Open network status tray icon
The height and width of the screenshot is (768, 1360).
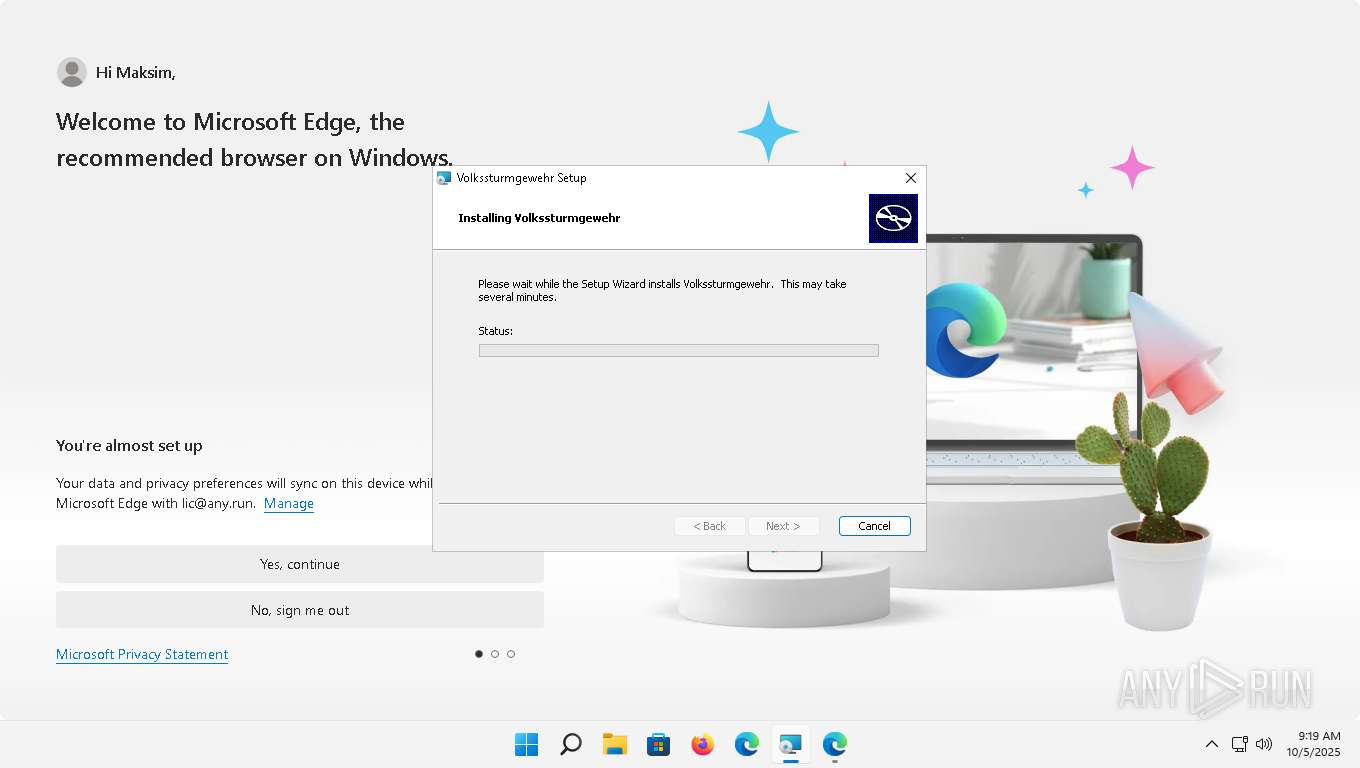(1240, 744)
